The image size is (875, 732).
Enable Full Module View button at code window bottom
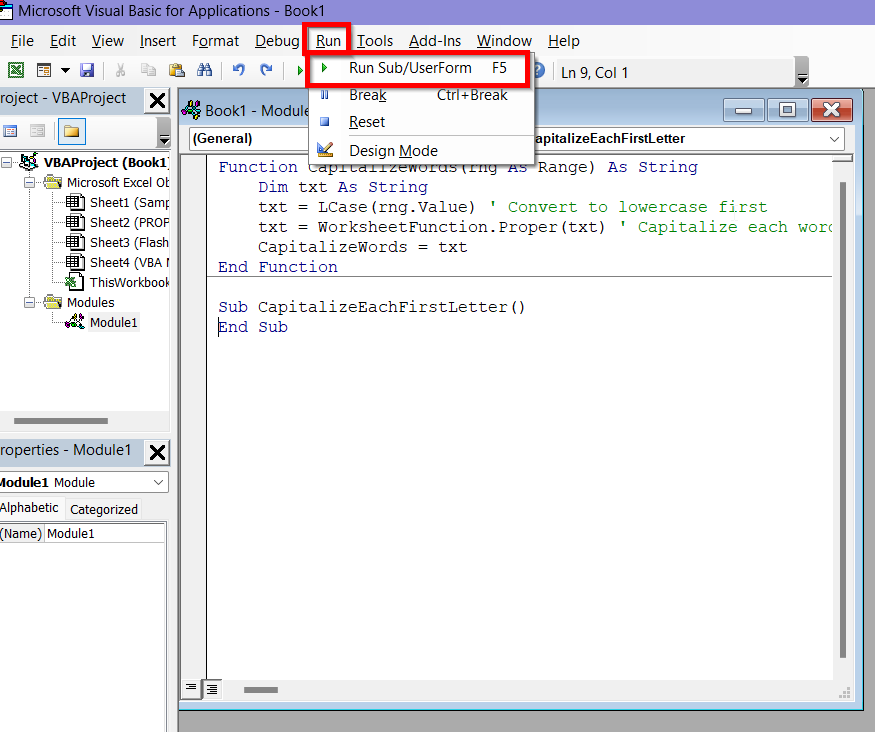211,690
